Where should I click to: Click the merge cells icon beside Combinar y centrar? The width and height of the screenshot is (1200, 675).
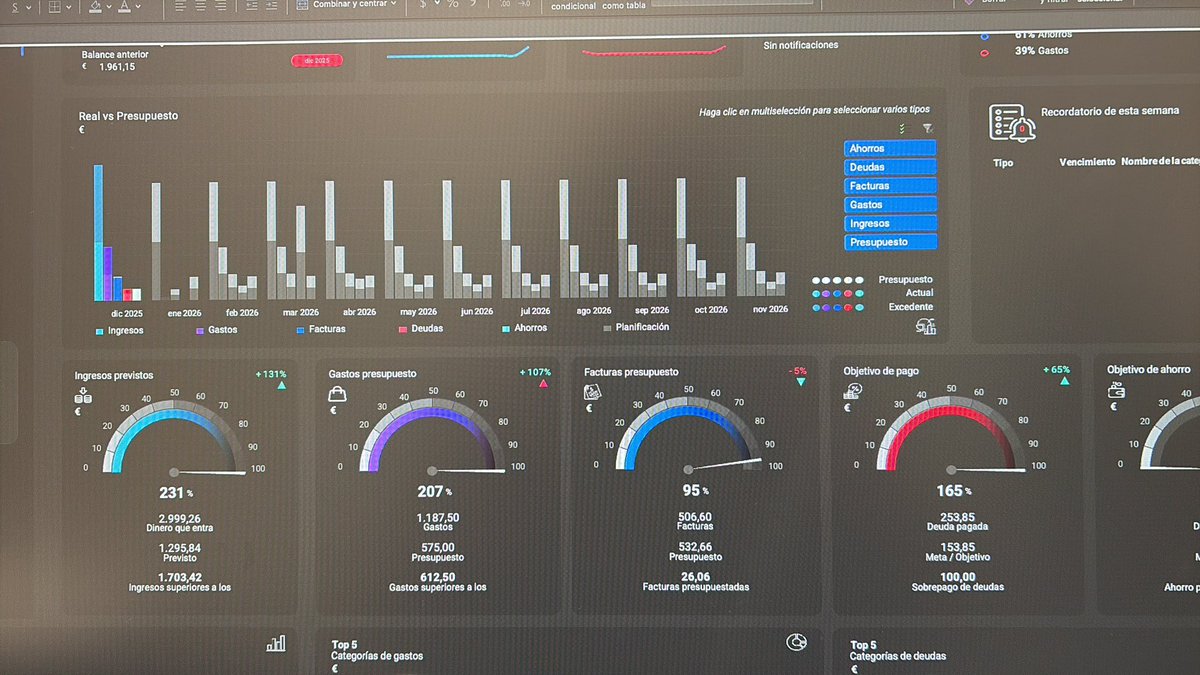tap(302, 4)
